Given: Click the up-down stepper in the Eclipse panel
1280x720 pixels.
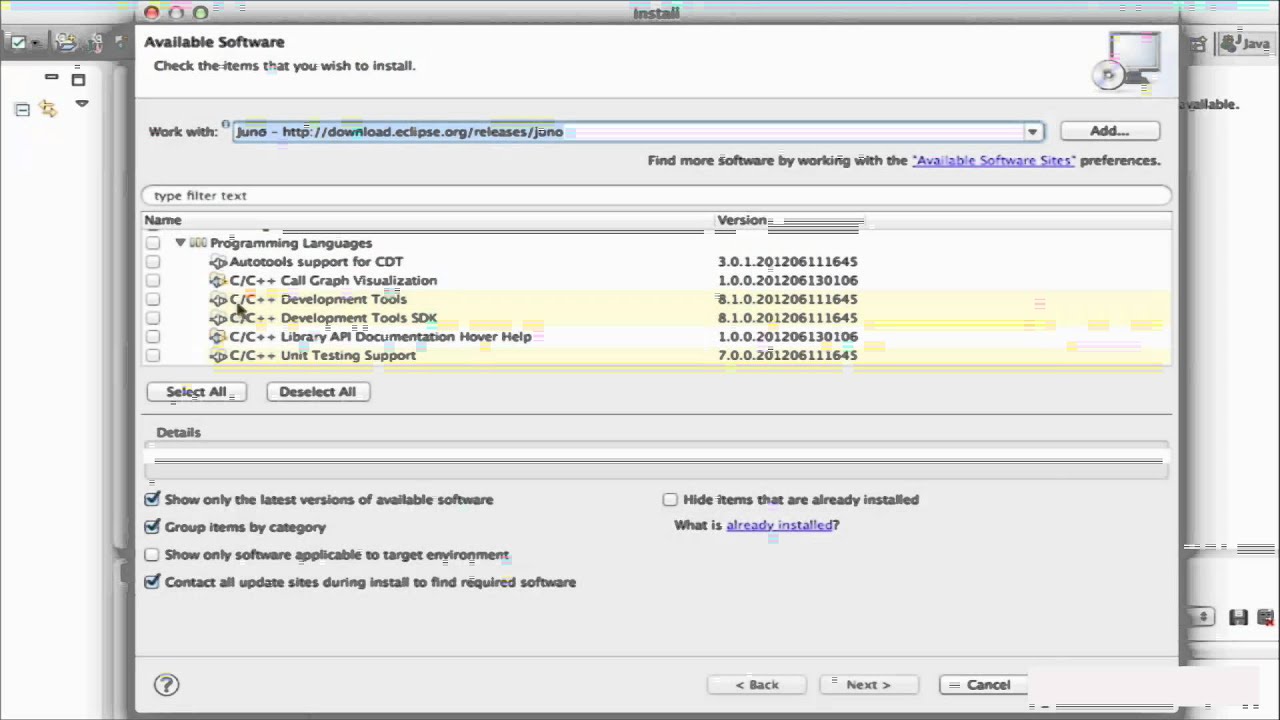Looking at the screenshot, I should point(1202,618).
